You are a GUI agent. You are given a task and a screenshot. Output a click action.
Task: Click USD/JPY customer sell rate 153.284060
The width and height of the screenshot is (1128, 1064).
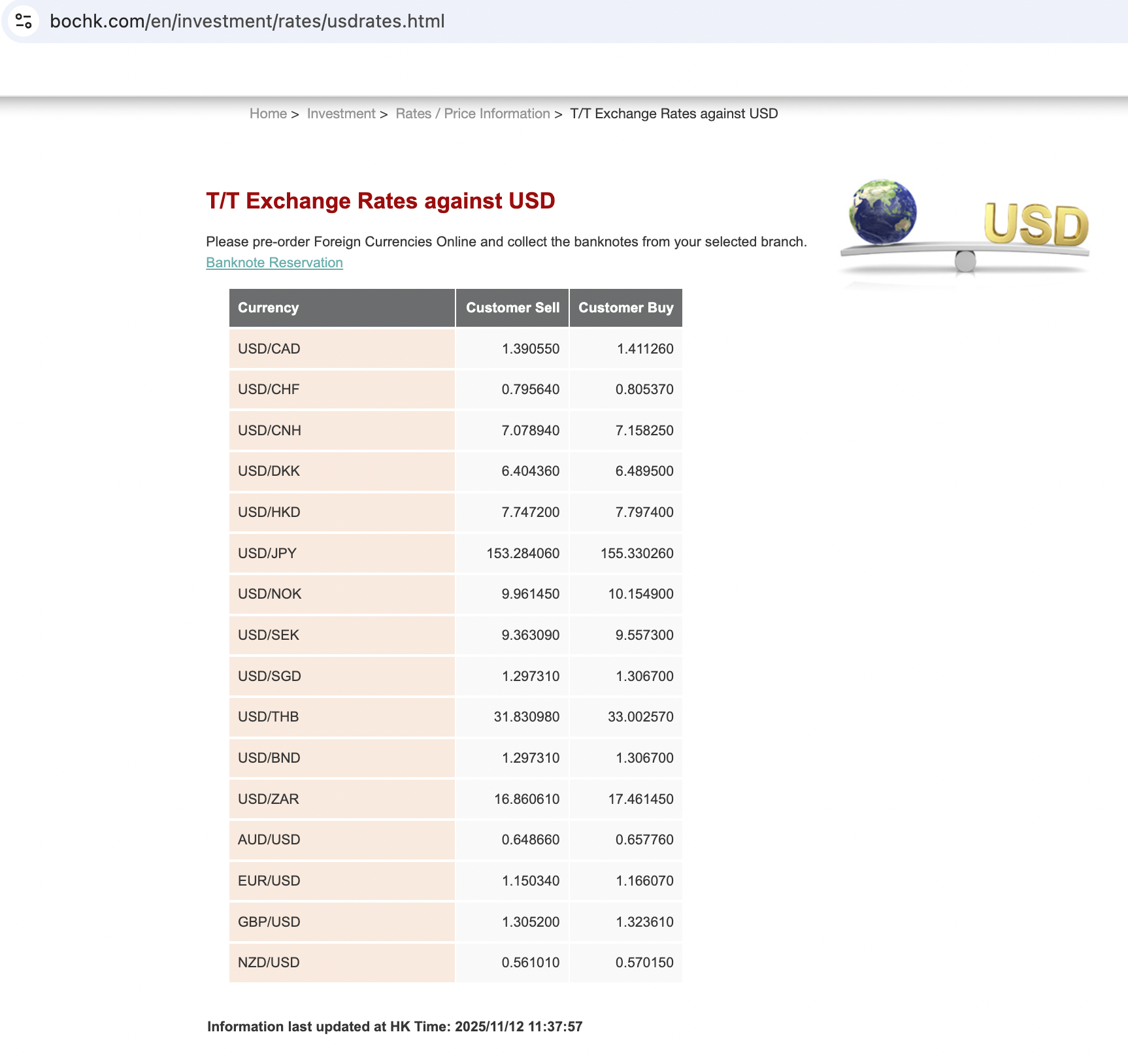[523, 554]
